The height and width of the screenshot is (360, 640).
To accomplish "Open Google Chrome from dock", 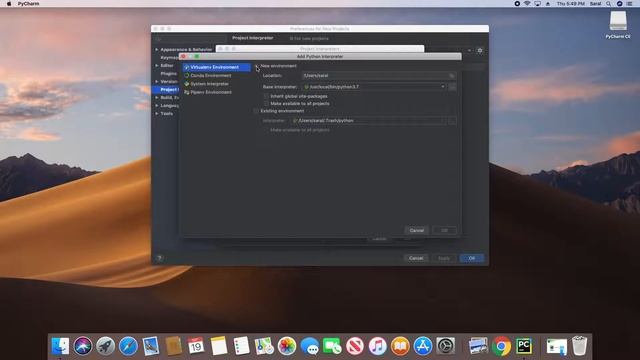I will [x=502, y=346].
